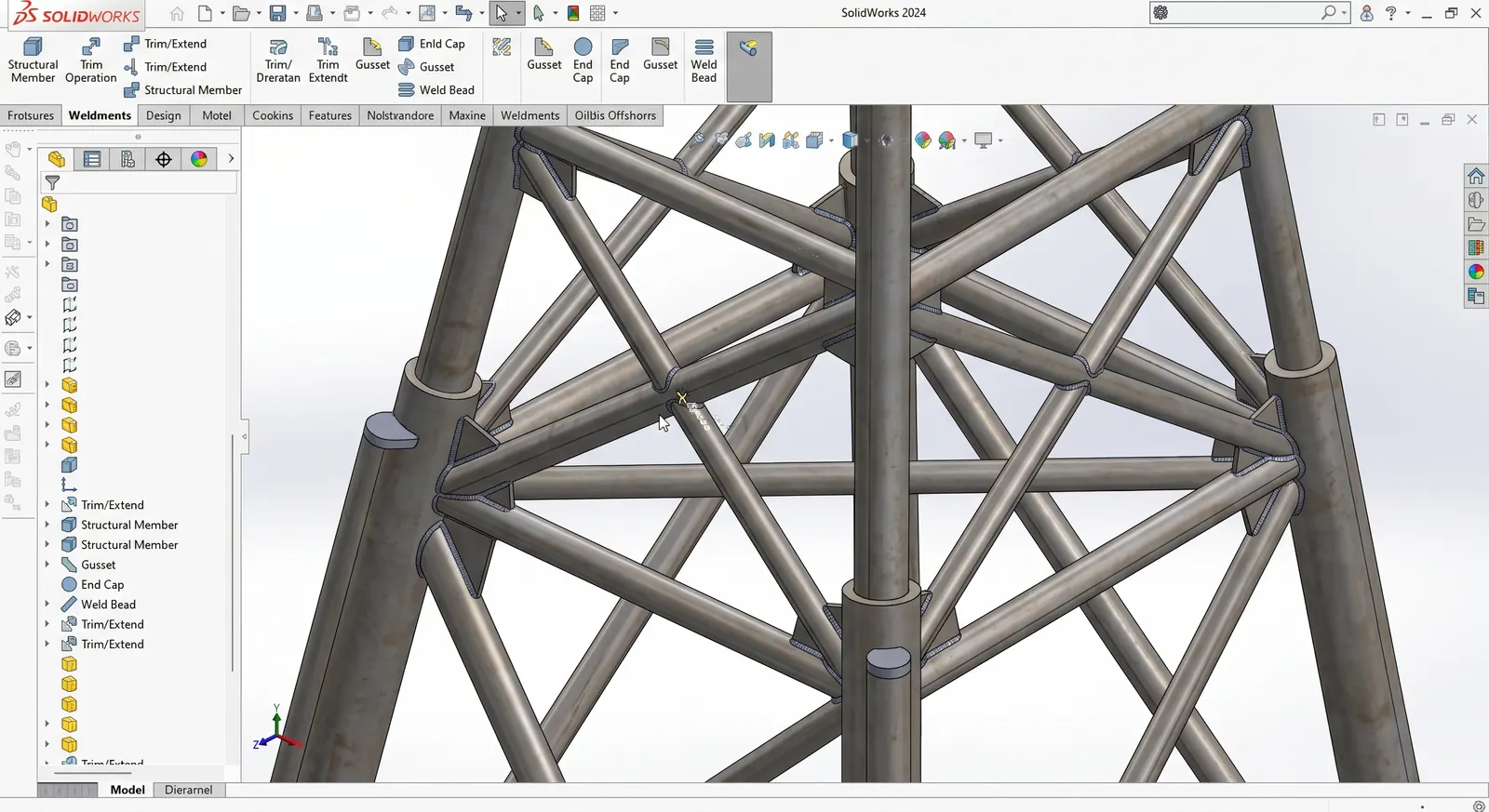Viewport: 1489px width, 812px height.
Task: Click the Edit Appearance ball in view toolbar
Action: click(x=922, y=140)
